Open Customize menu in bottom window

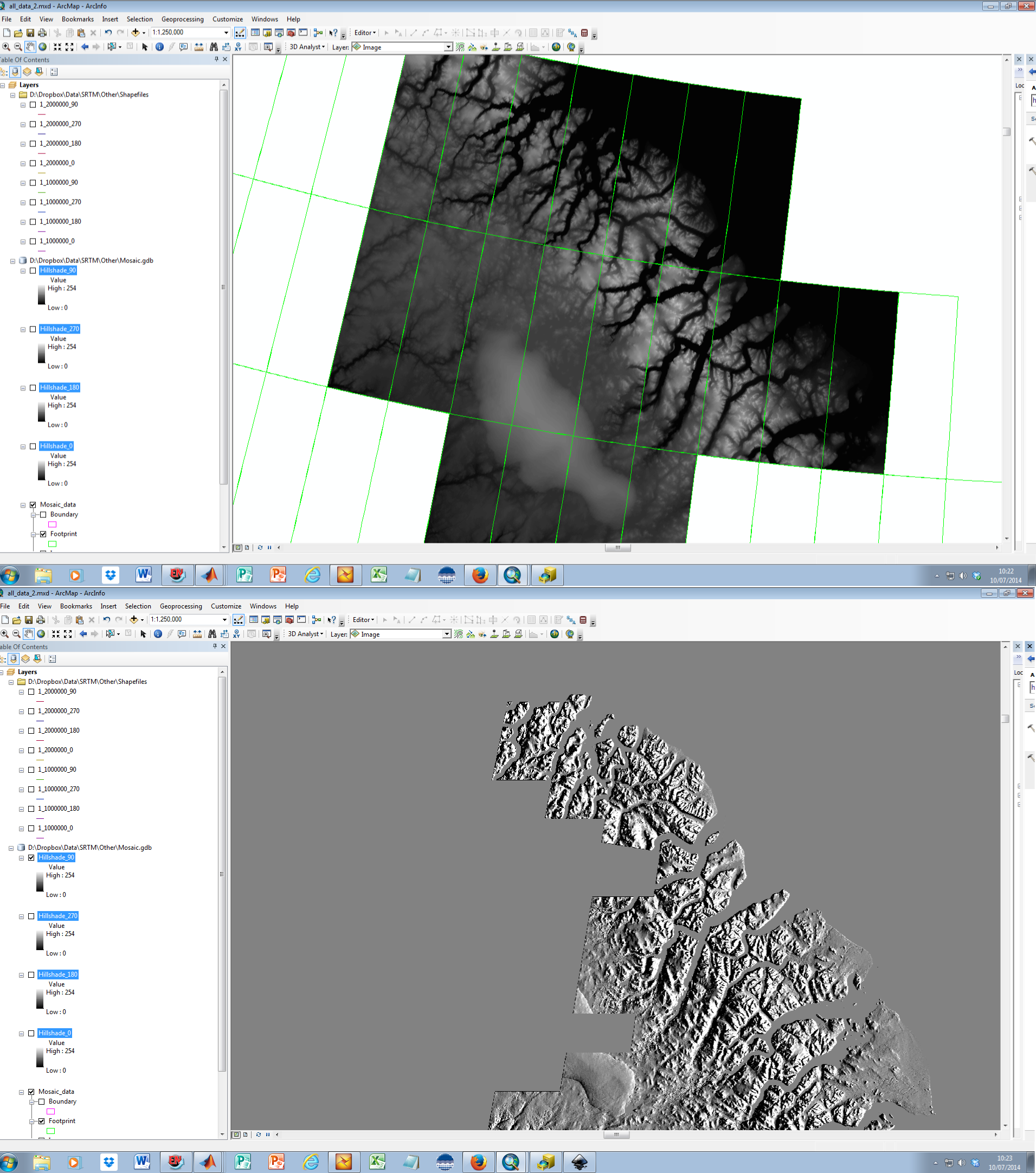coord(226,606)
